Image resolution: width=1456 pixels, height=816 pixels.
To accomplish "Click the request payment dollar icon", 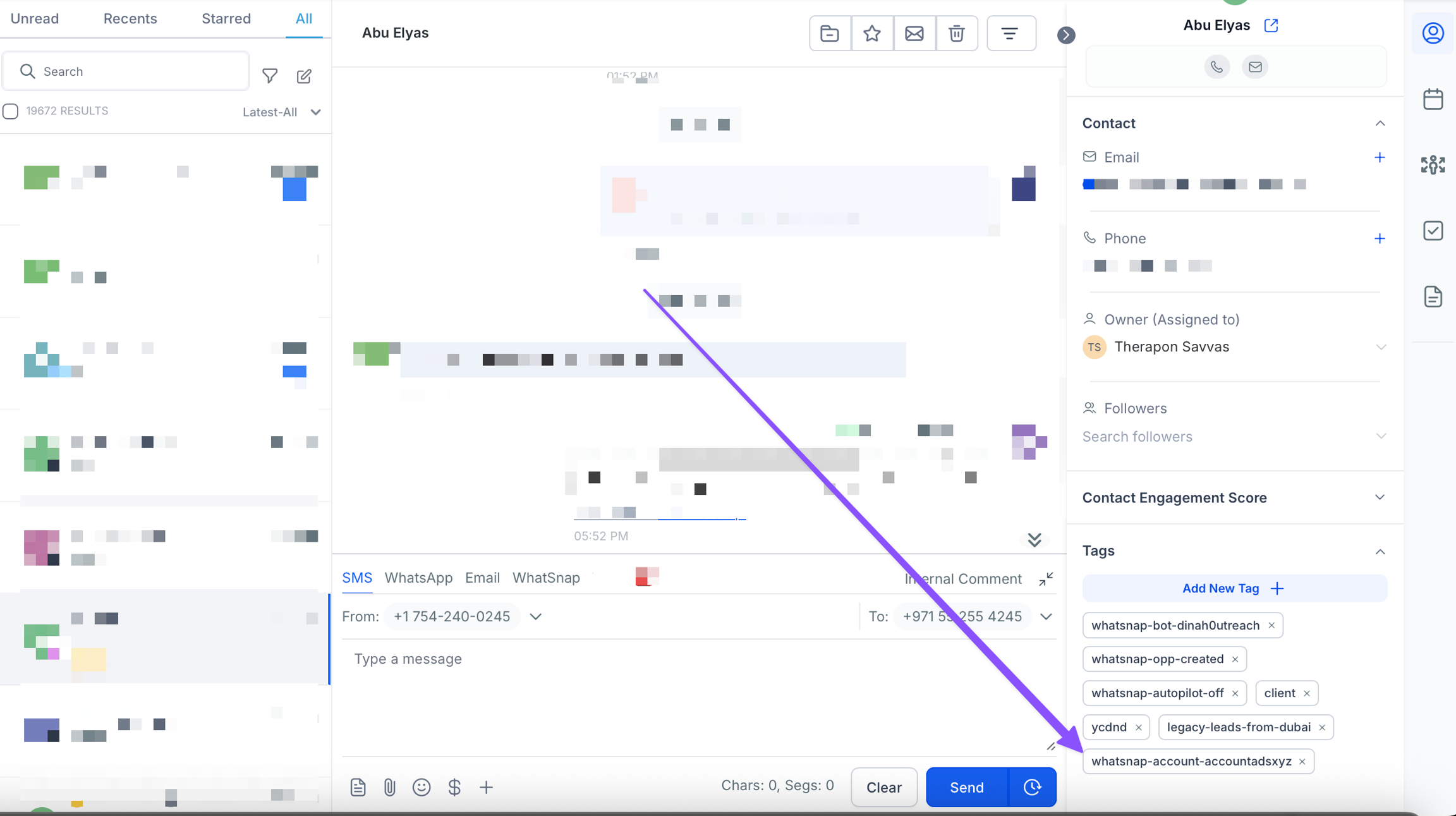I will (x=454, y=787).
